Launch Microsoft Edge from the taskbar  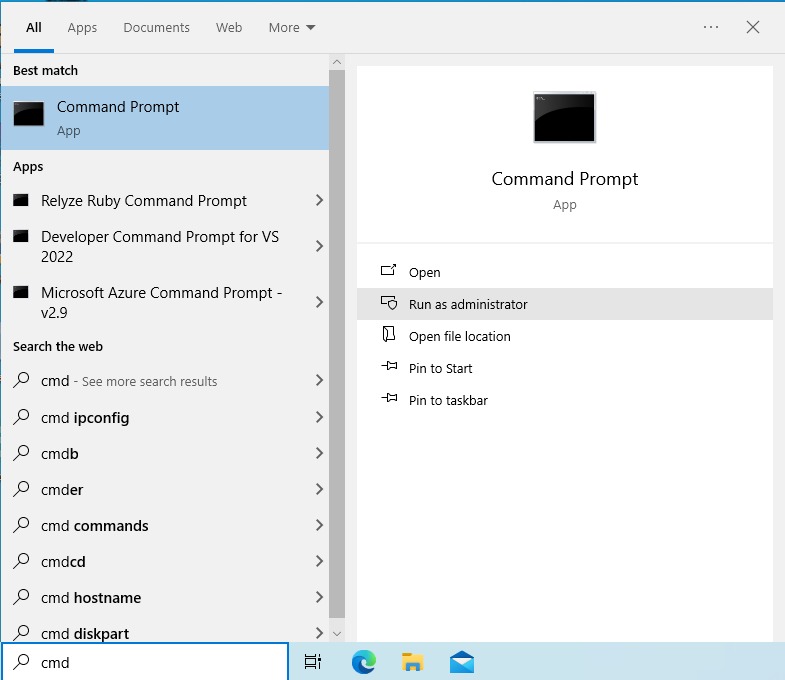point(364,662)
